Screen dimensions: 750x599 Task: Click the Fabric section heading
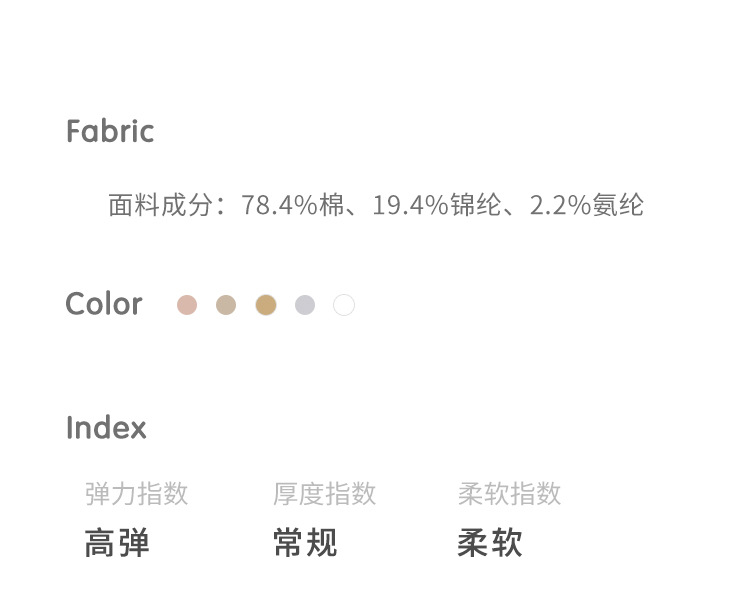110,131
